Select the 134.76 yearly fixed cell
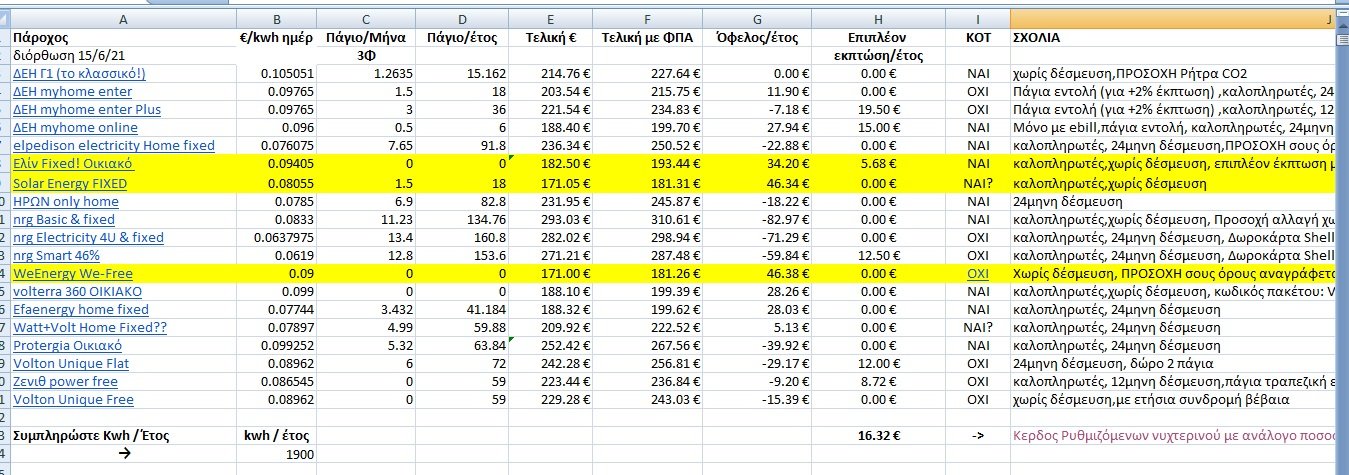 tap(462, 219)
